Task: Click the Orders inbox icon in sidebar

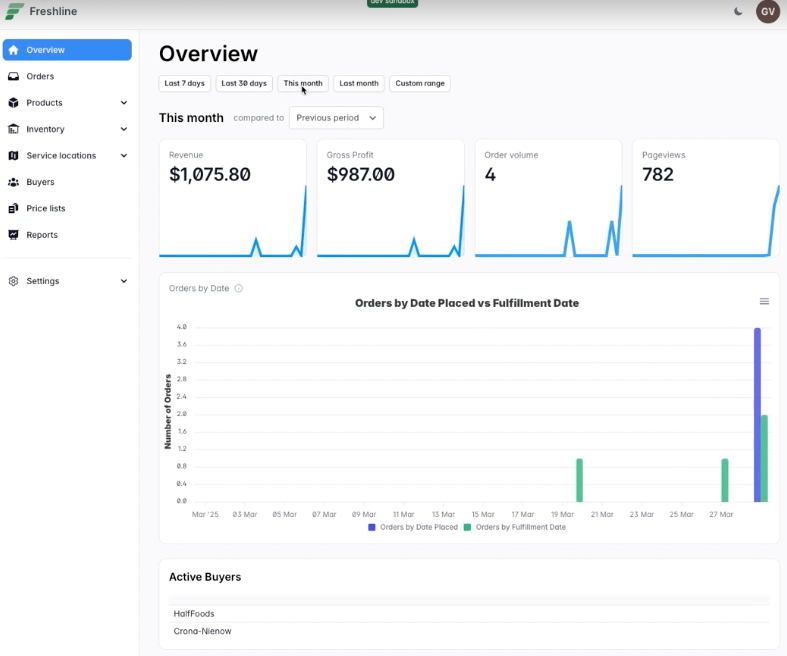Action: click(13, 76)
